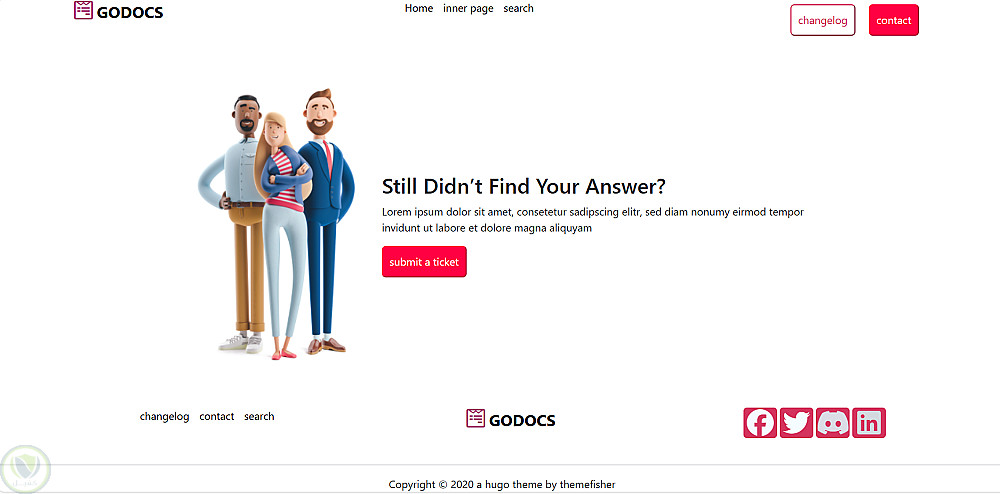Open the footer changelog link
The width and height of the screenshot is (1000, 494).
pyautogui.click(x=165, y=416)
